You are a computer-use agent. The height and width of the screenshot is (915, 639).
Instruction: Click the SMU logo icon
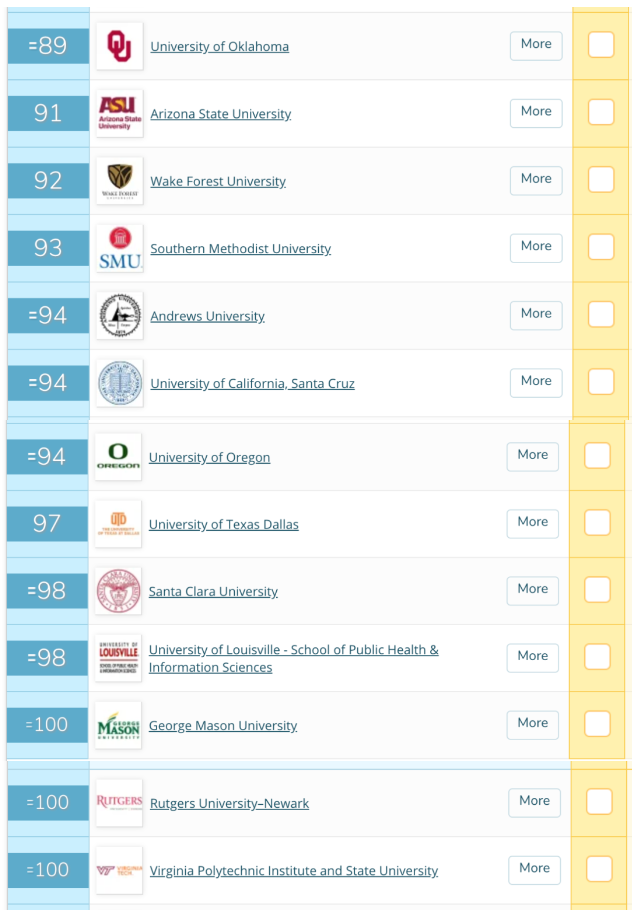click(120, 248)
